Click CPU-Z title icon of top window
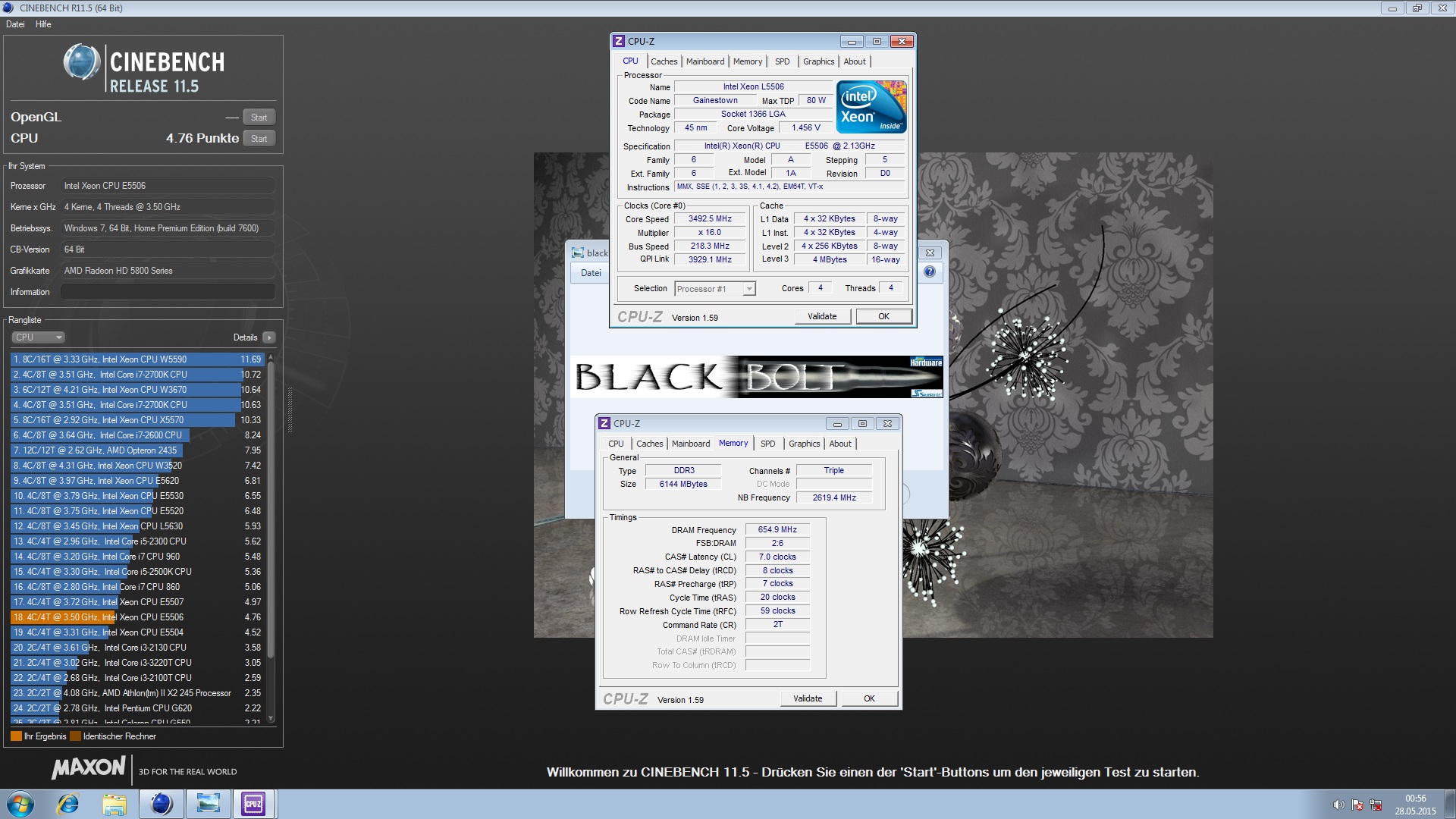The width and height of the screenshot is (1456, 819). 619,42
